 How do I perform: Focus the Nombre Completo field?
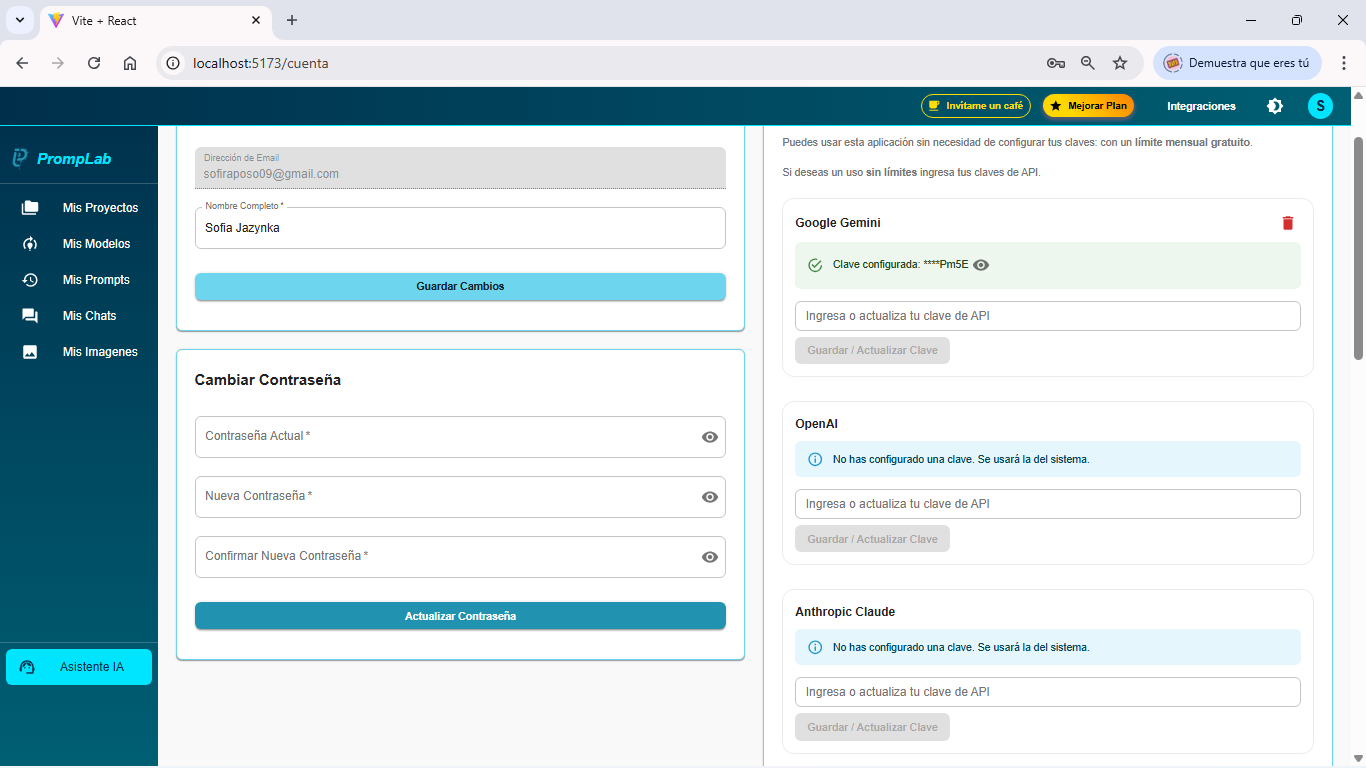click(x=460, y=228)
